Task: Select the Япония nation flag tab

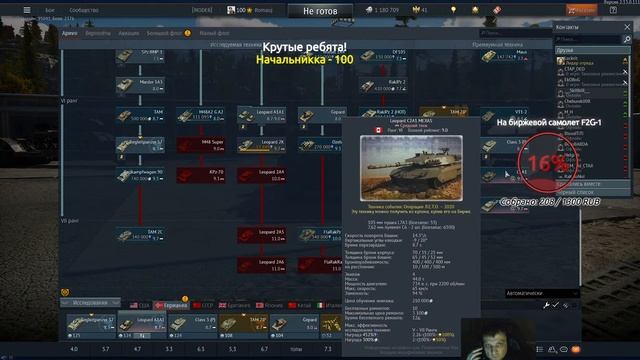Action: 269,305
